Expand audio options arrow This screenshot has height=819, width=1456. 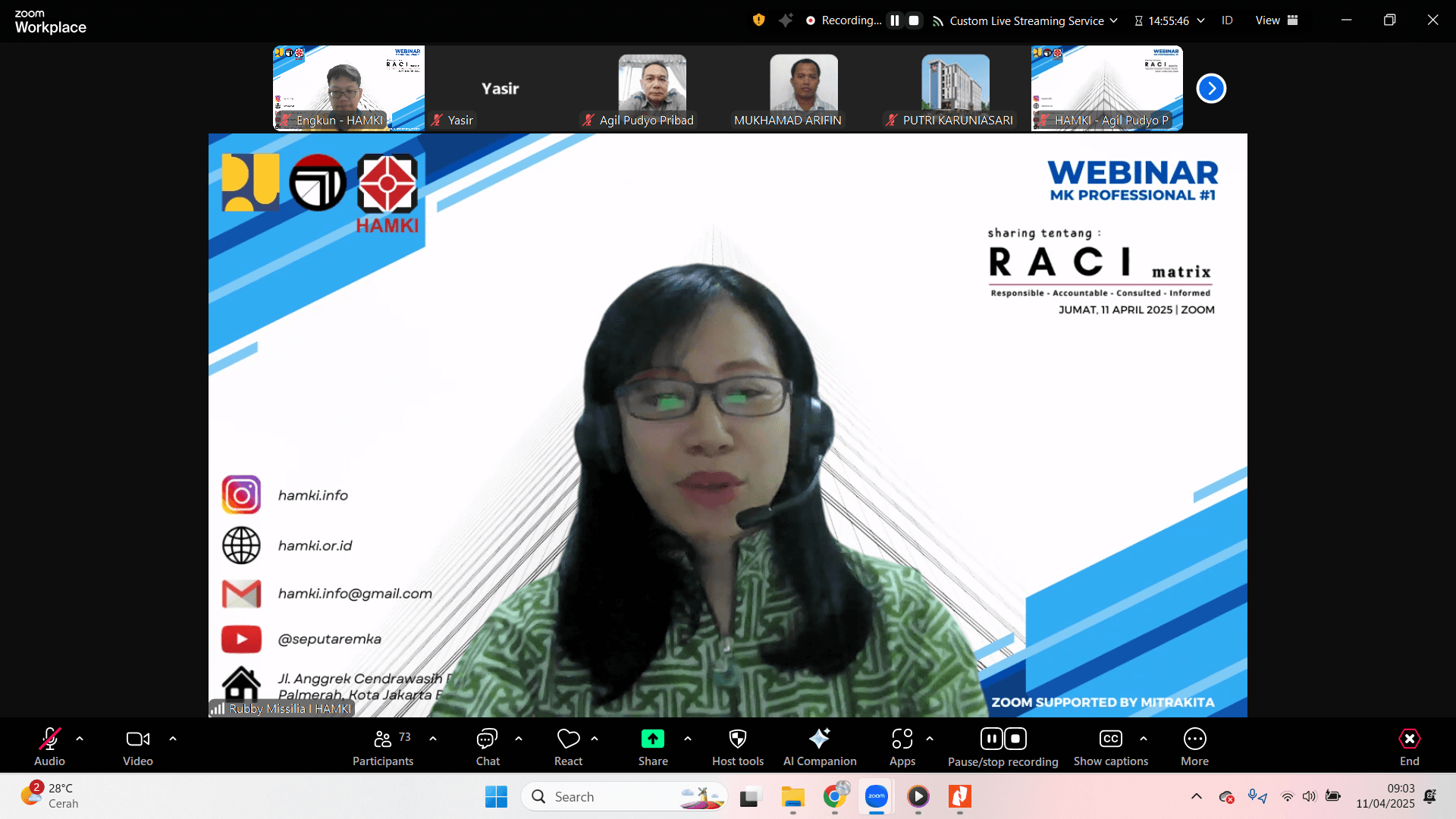80,739
